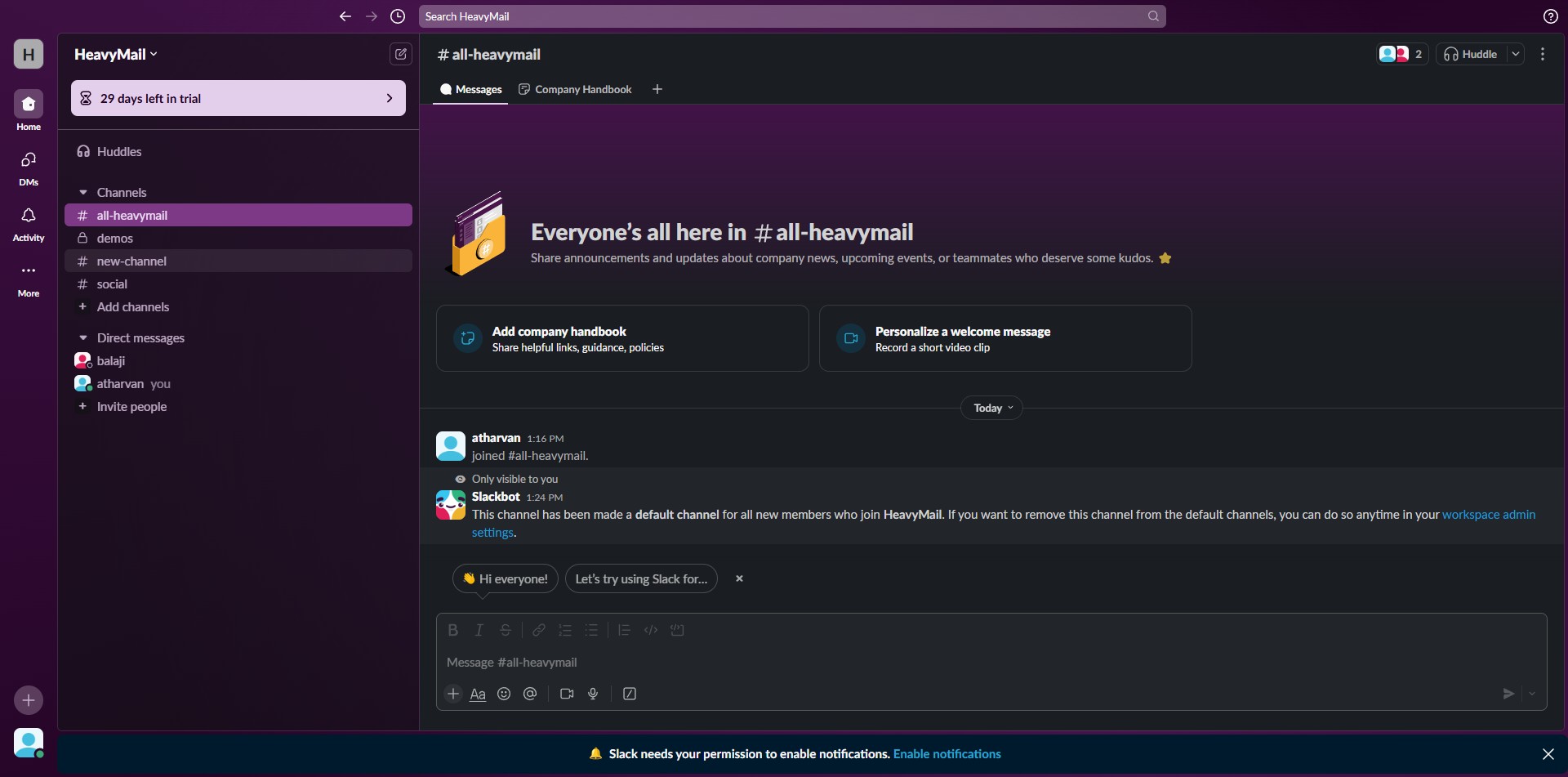Image resolution: width=1568 pixels, height=777 pixels.
Task: Expand the 29 days left in trial banner
Action: click(x=238, y=98)
